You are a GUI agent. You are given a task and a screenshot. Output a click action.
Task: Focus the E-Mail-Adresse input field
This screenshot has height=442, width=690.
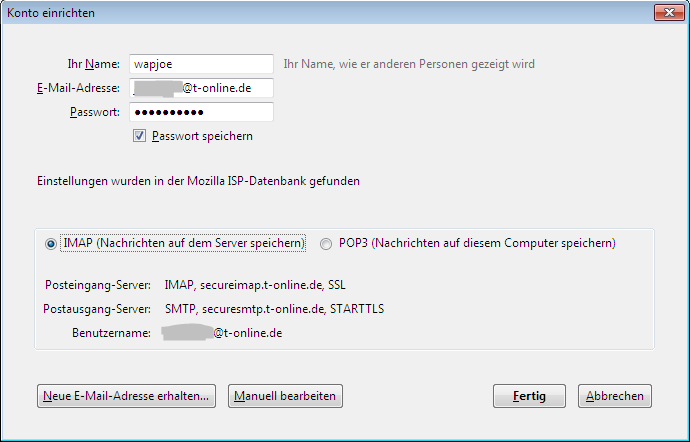coord(201,88)
